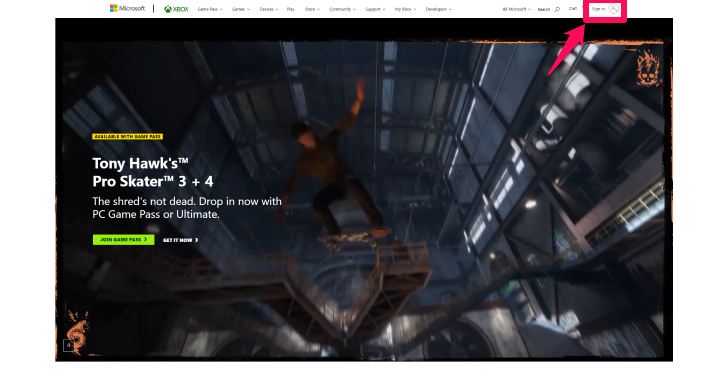Open the Play menu item
This screenshot has height=369, width=728.
click(x=291, y=9)
